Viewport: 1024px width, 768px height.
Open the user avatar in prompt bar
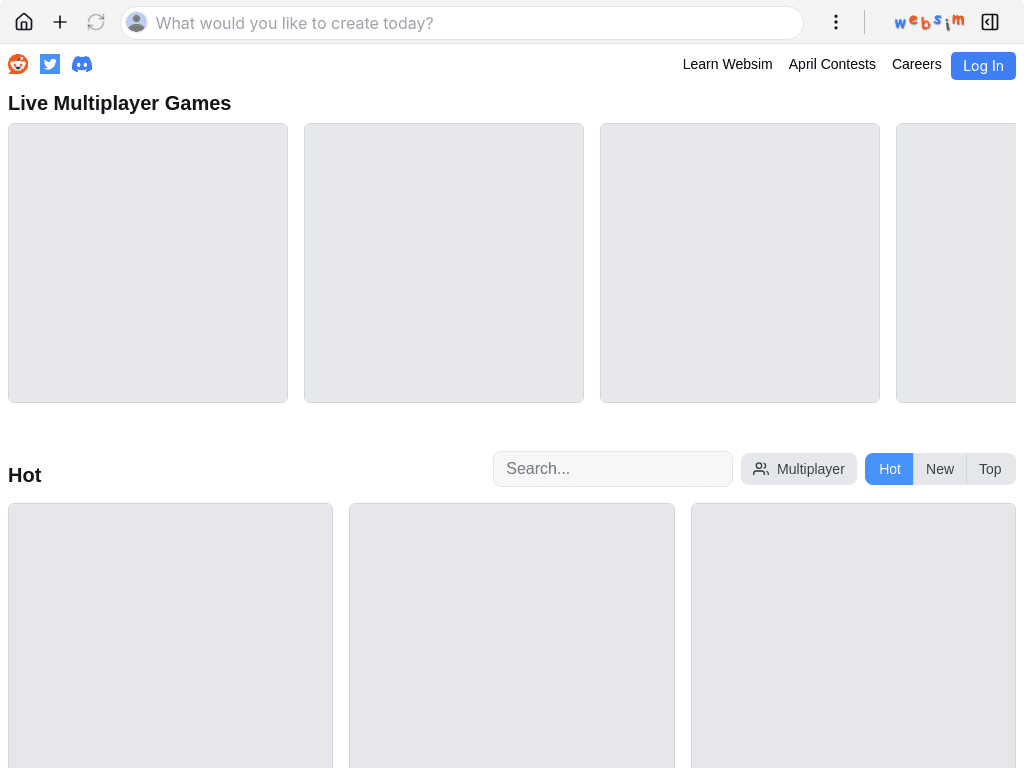pyautogui.click(x=136, y=22)
